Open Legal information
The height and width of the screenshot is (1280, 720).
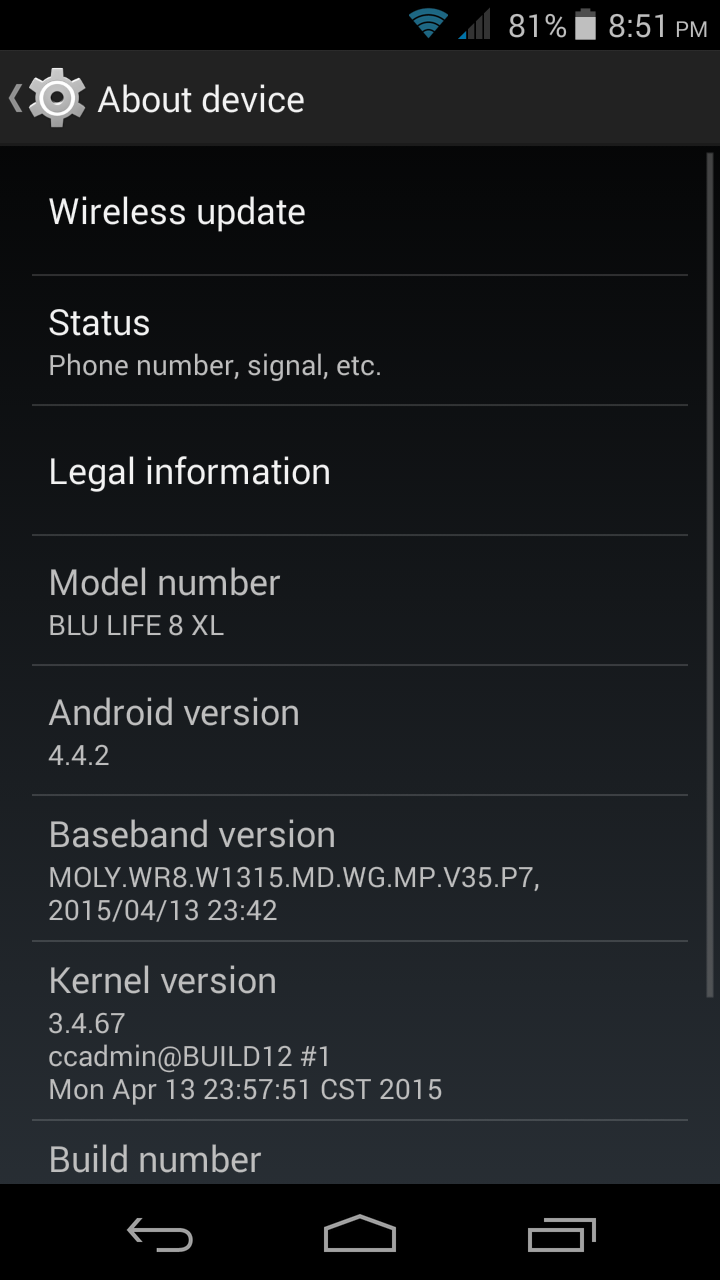[x=360, y=471]
